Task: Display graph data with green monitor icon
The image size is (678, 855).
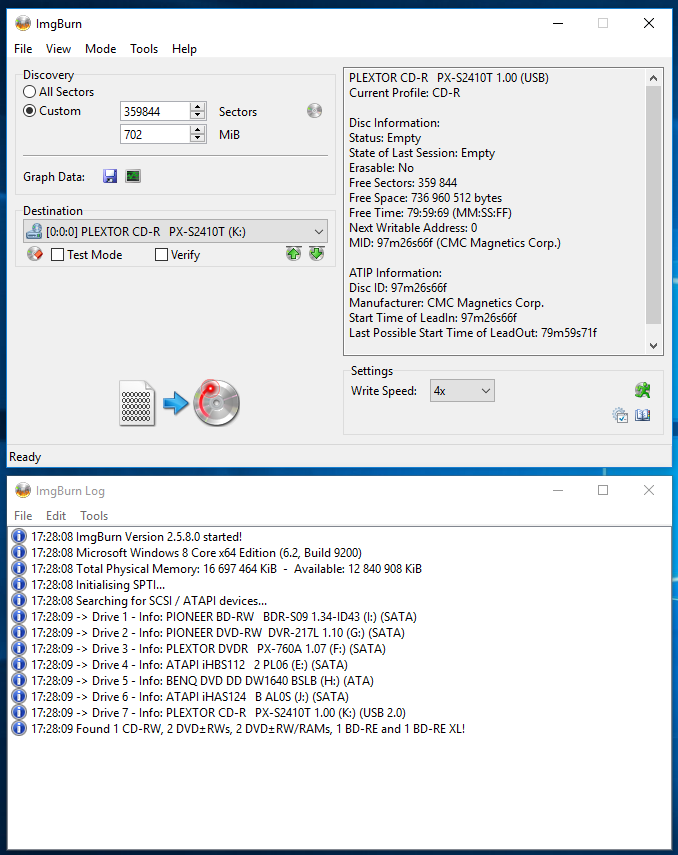Action: click(133, 176)
